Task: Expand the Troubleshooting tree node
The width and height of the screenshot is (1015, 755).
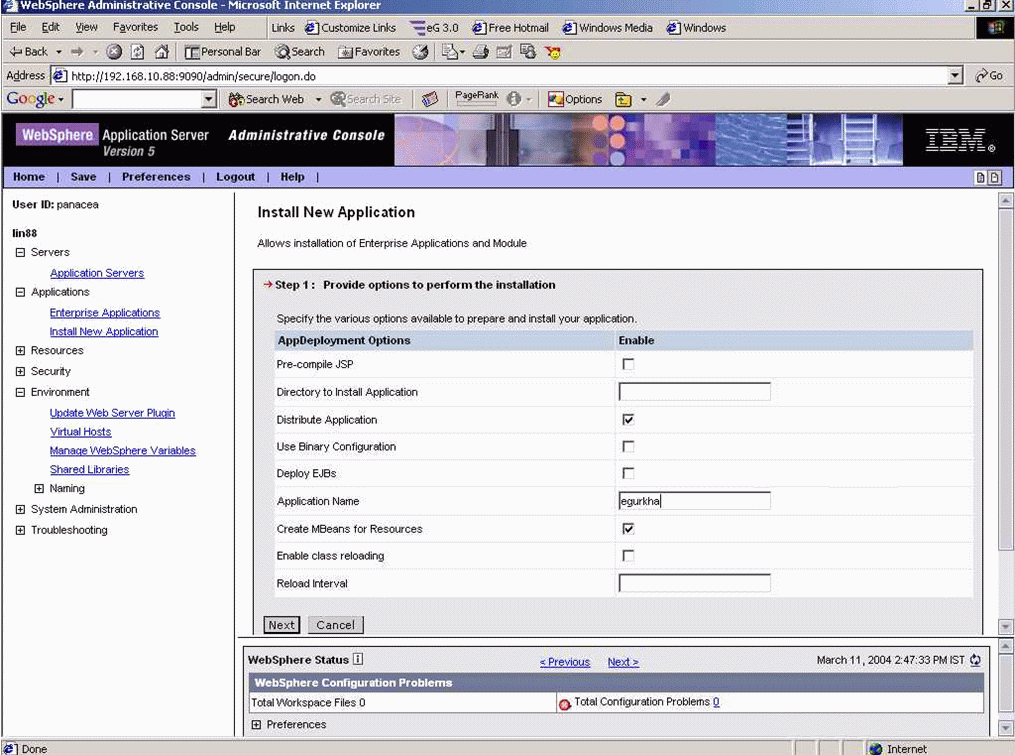Action: 20,530
